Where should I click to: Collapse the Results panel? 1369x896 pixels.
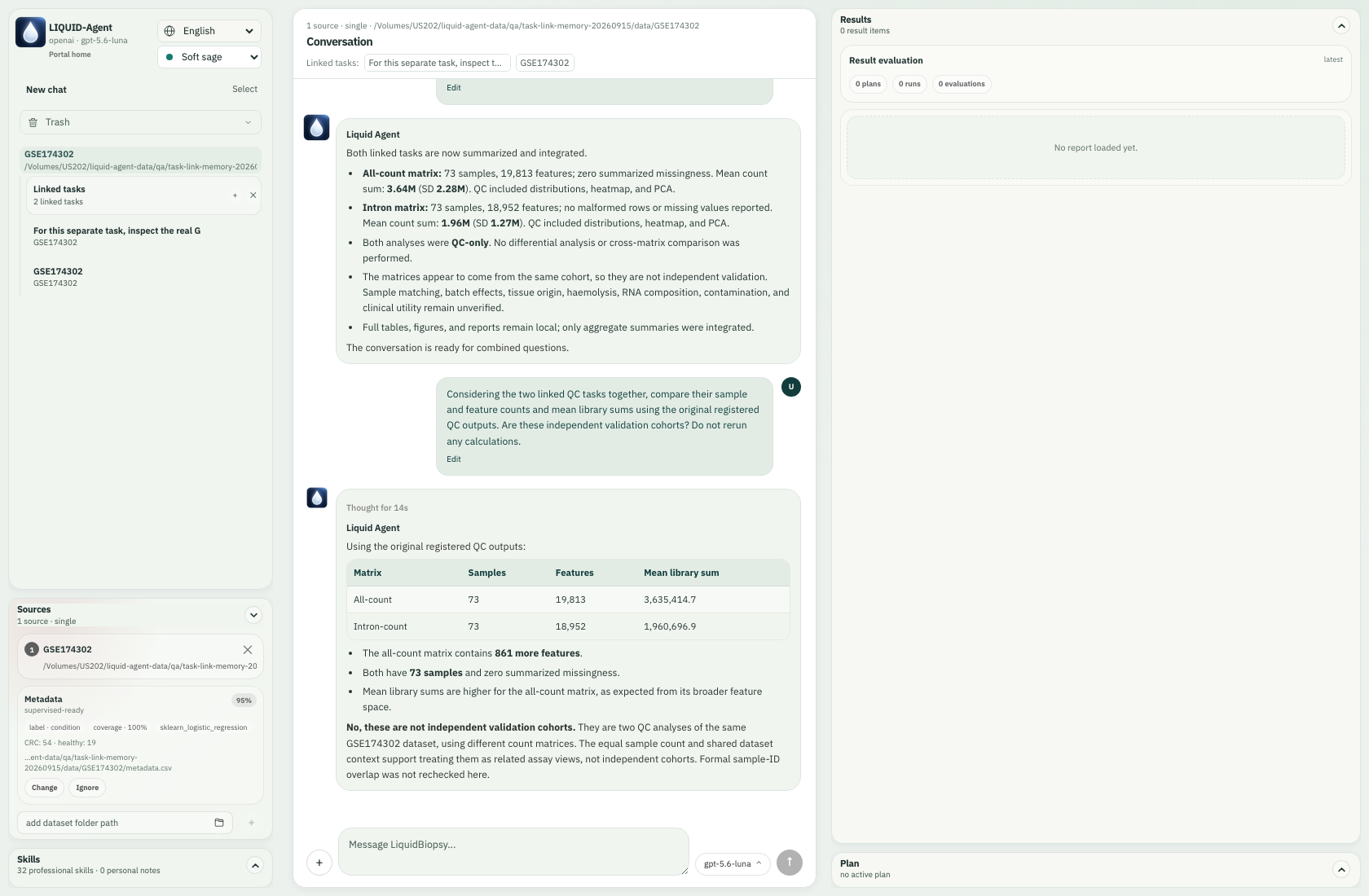pos(1341,25)
